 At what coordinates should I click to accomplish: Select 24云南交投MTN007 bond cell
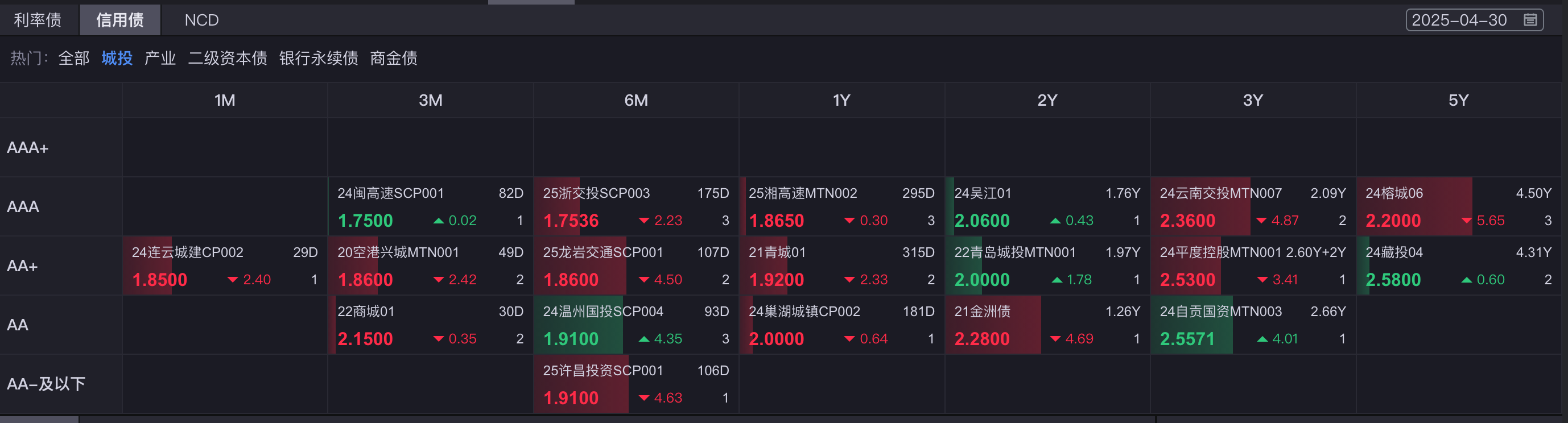[x=1253, y=207]
